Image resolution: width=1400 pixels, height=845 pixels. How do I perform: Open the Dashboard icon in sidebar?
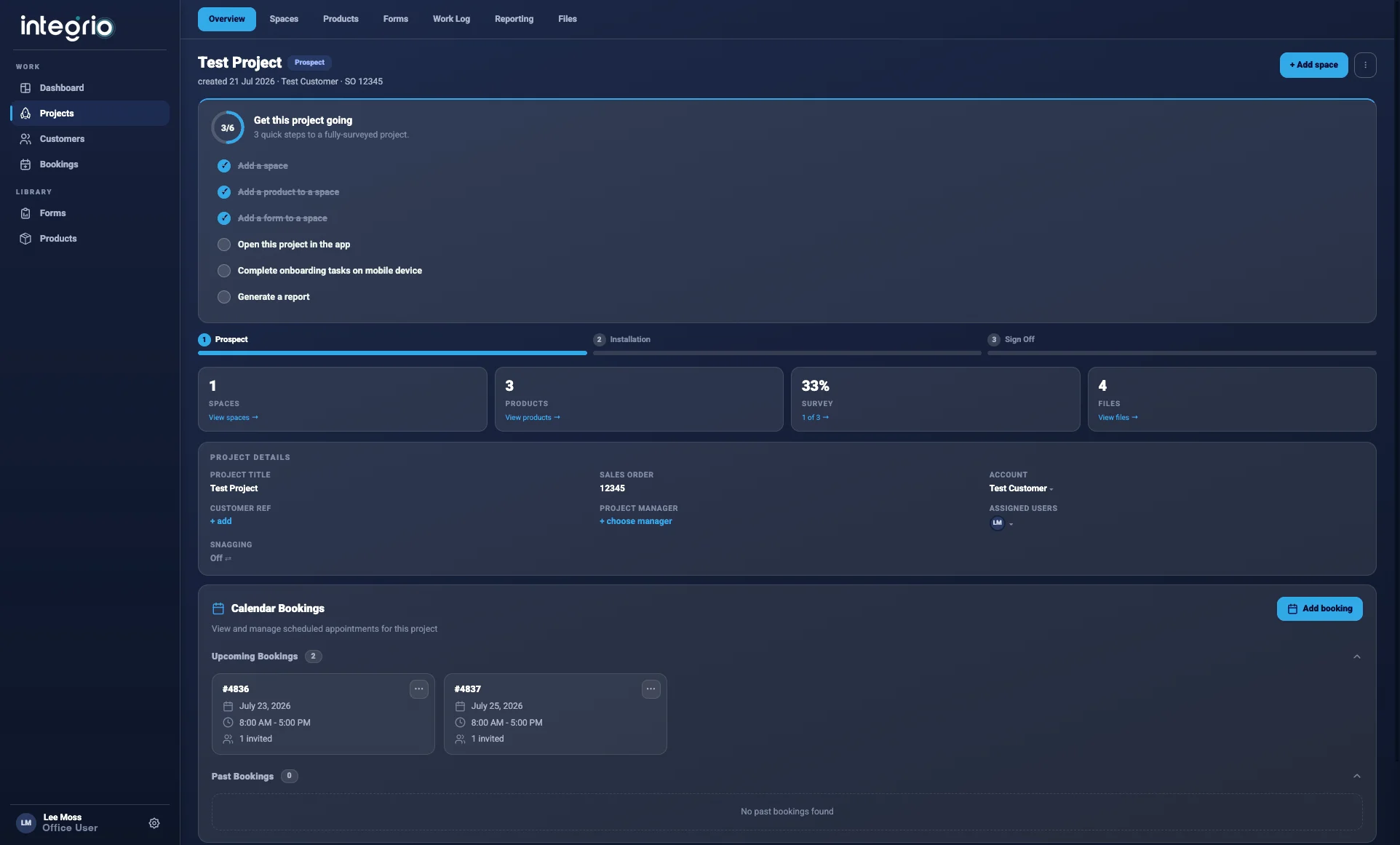(25, 88)
